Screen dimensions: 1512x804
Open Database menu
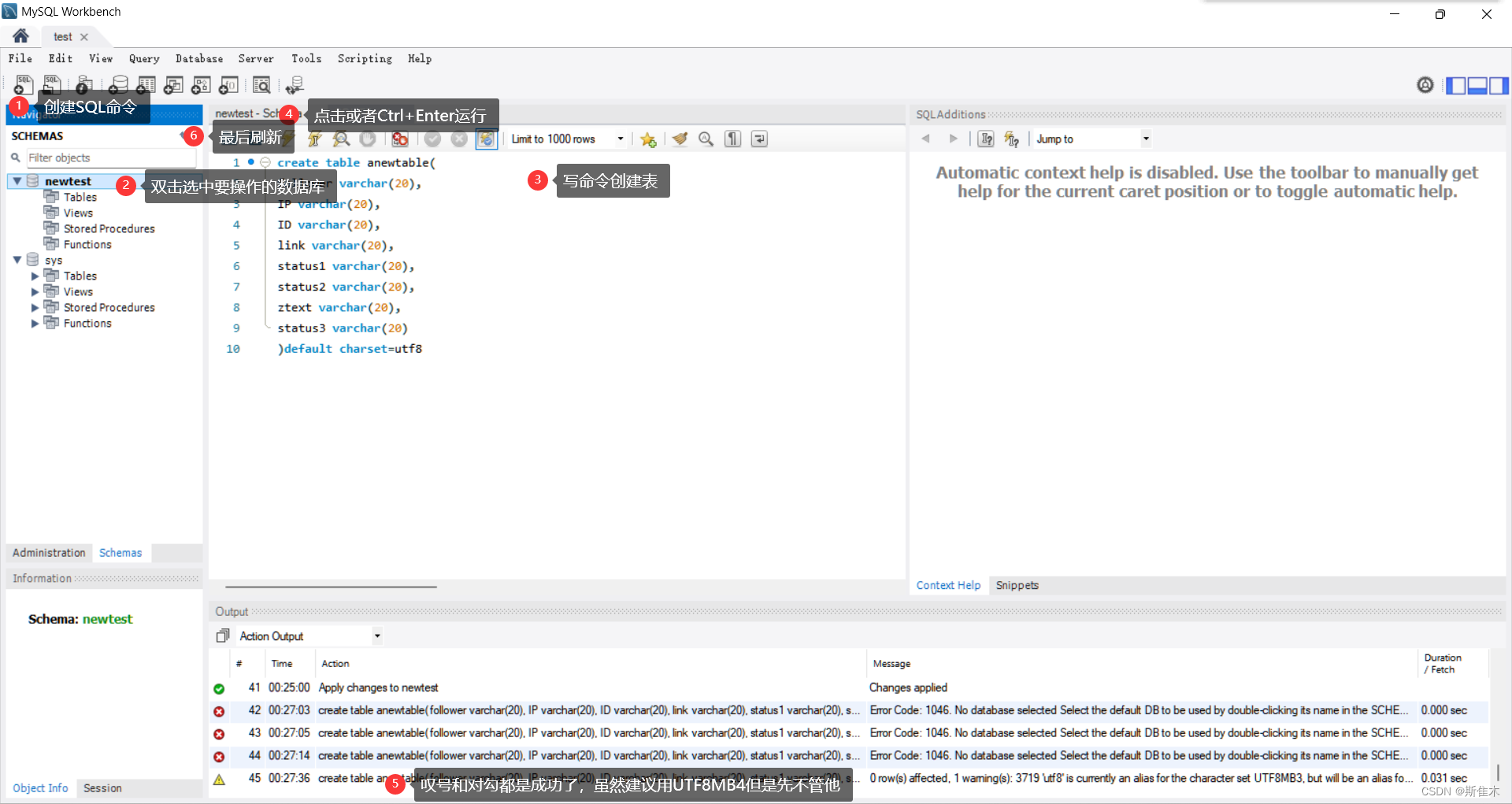(x=199, y=58)
